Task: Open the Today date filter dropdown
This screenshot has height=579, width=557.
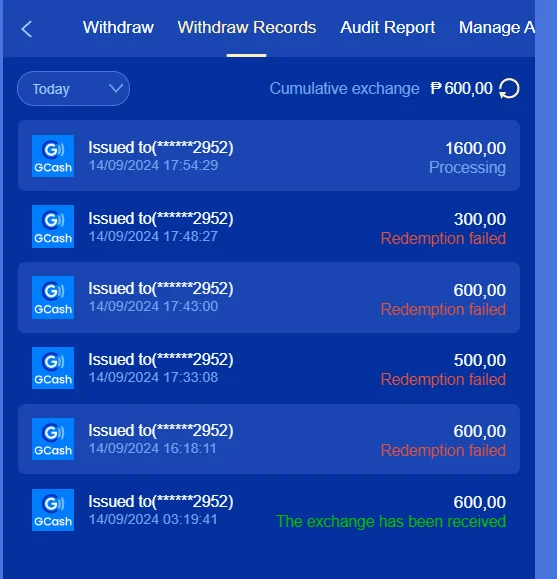Action: [x=73, y=89]
